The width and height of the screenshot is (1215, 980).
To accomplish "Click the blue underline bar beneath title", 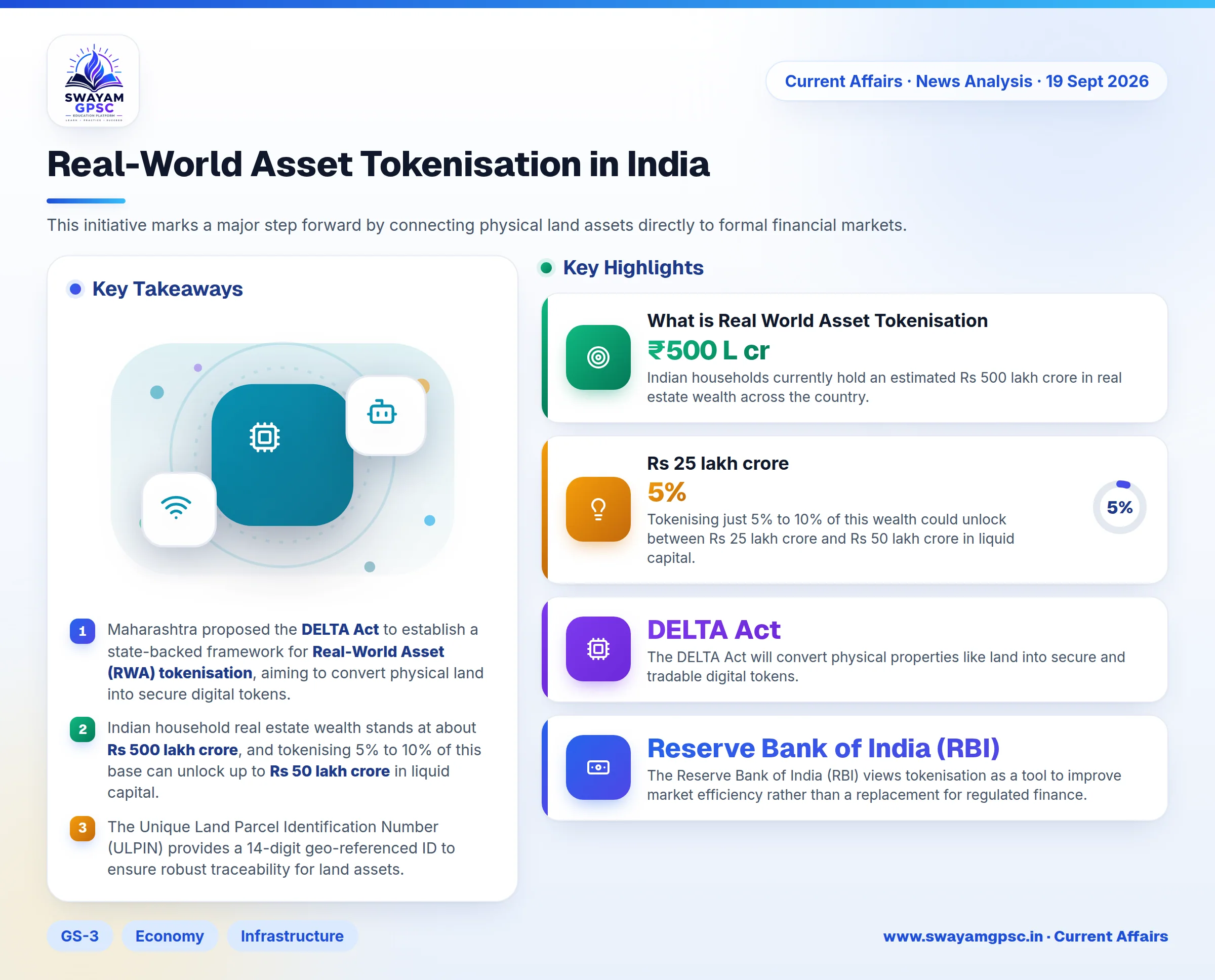I will pos(86,201).
